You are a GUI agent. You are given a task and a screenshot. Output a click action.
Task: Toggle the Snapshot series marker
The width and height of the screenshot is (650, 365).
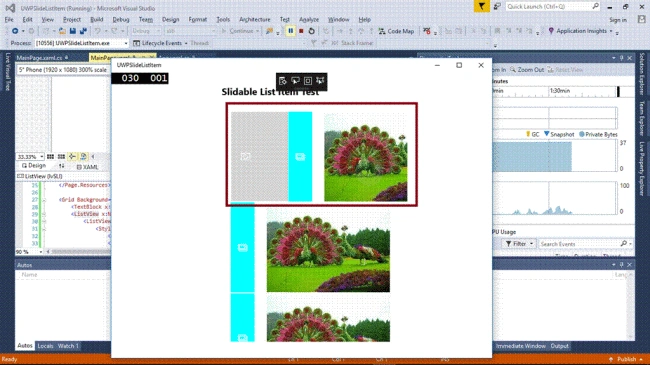pos(546,134)
